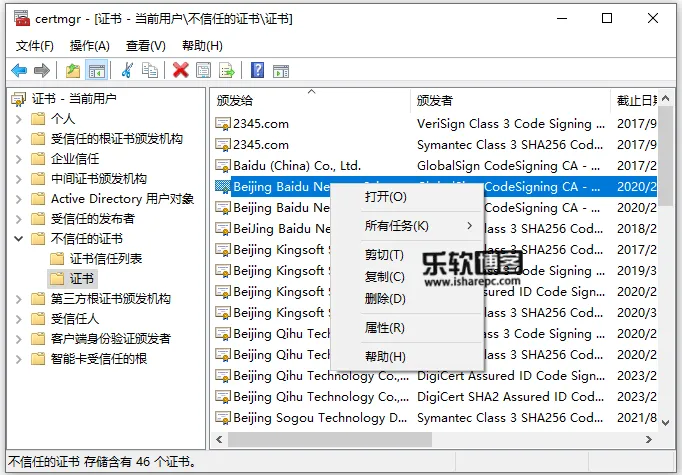Expand the 个人 tree node
The width and height of the screenshot is (682, 475).
coord(19,119)
